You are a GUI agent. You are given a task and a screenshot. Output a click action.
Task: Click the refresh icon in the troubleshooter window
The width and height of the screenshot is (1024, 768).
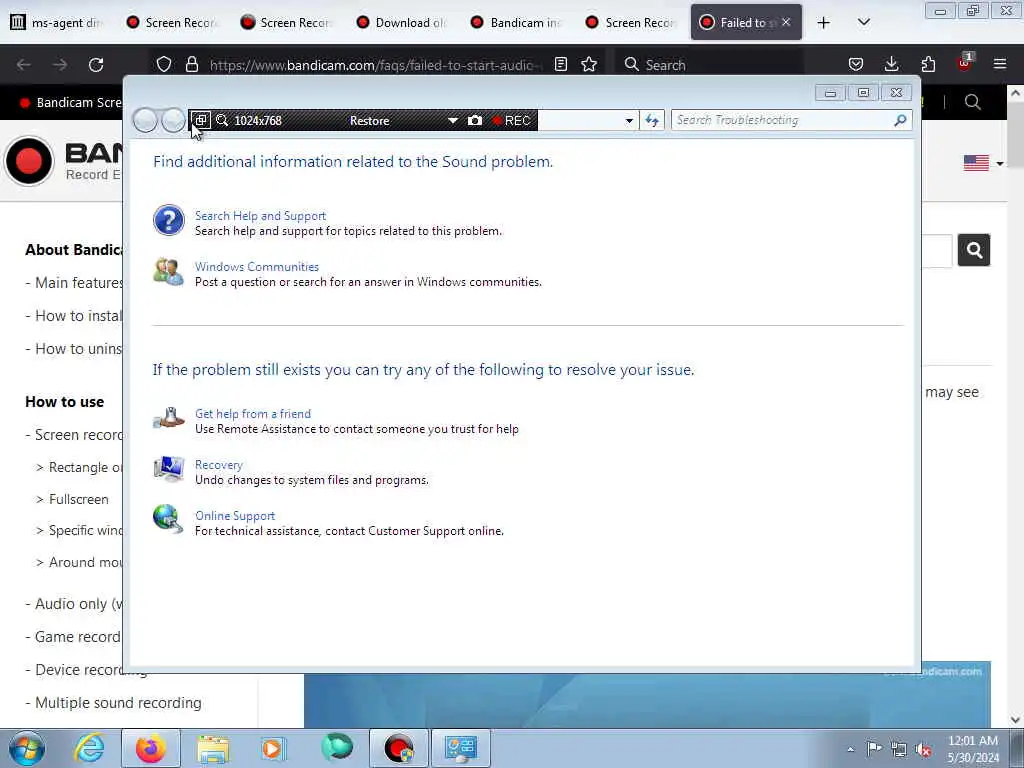pyautogui.click(x=652, y=120)
